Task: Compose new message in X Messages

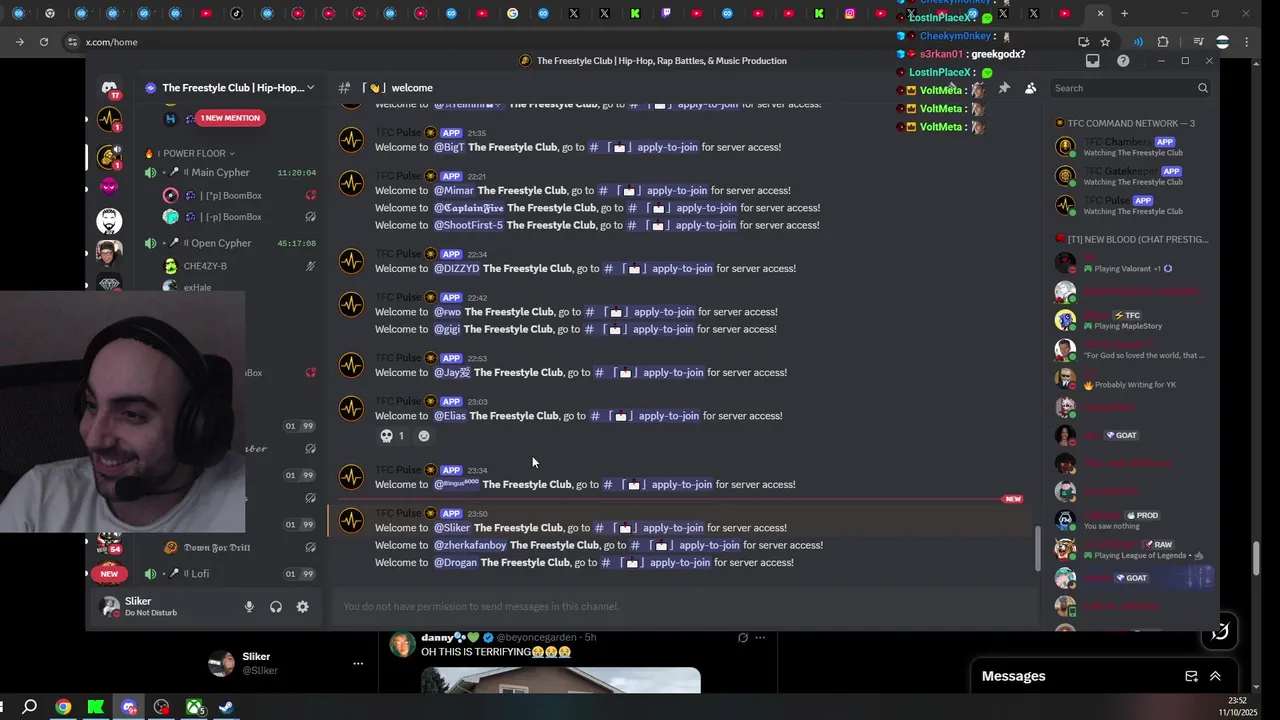Action: tap(1191, 676)
